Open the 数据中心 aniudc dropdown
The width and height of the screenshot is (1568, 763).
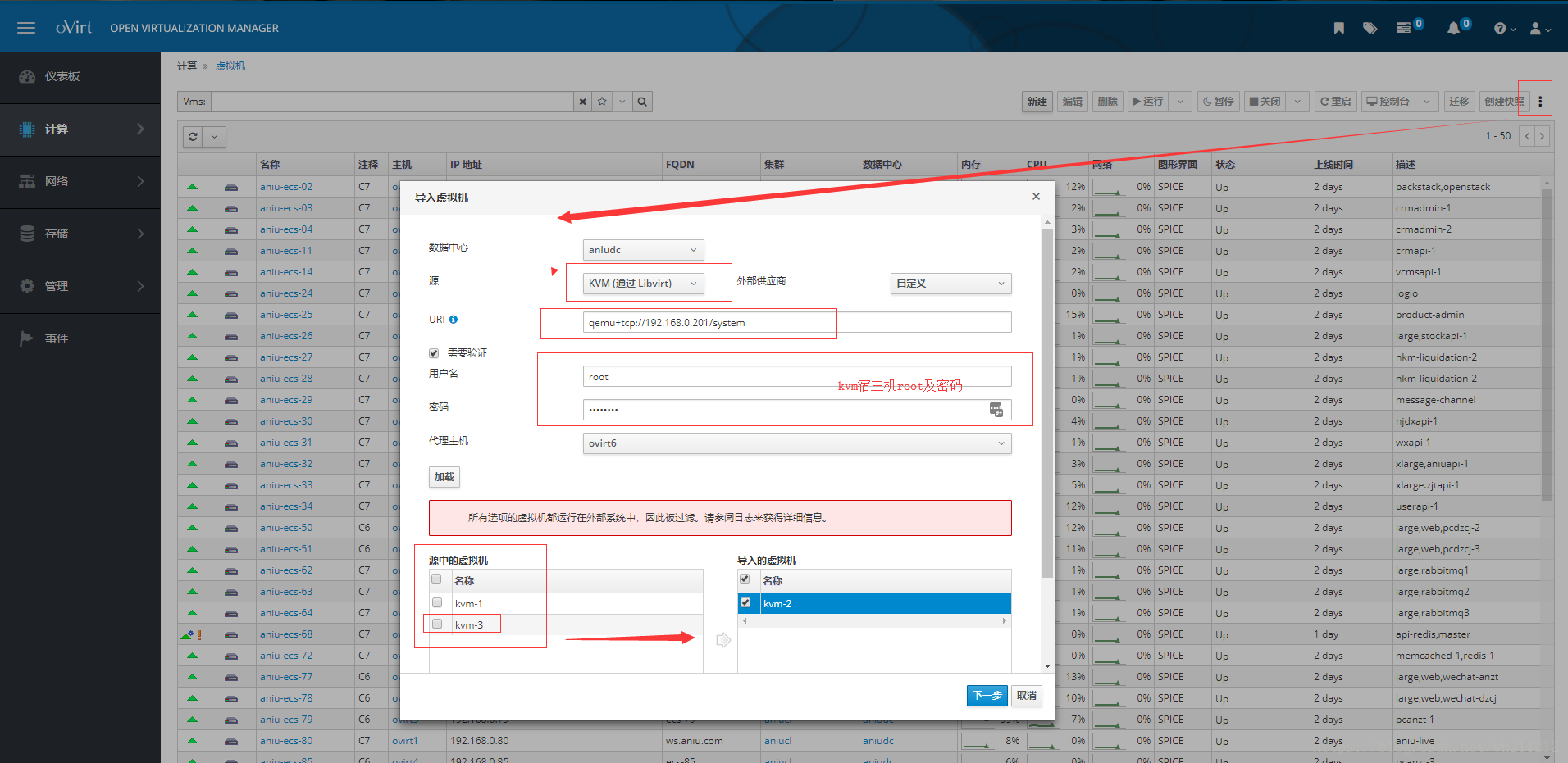tap(643, 250)
